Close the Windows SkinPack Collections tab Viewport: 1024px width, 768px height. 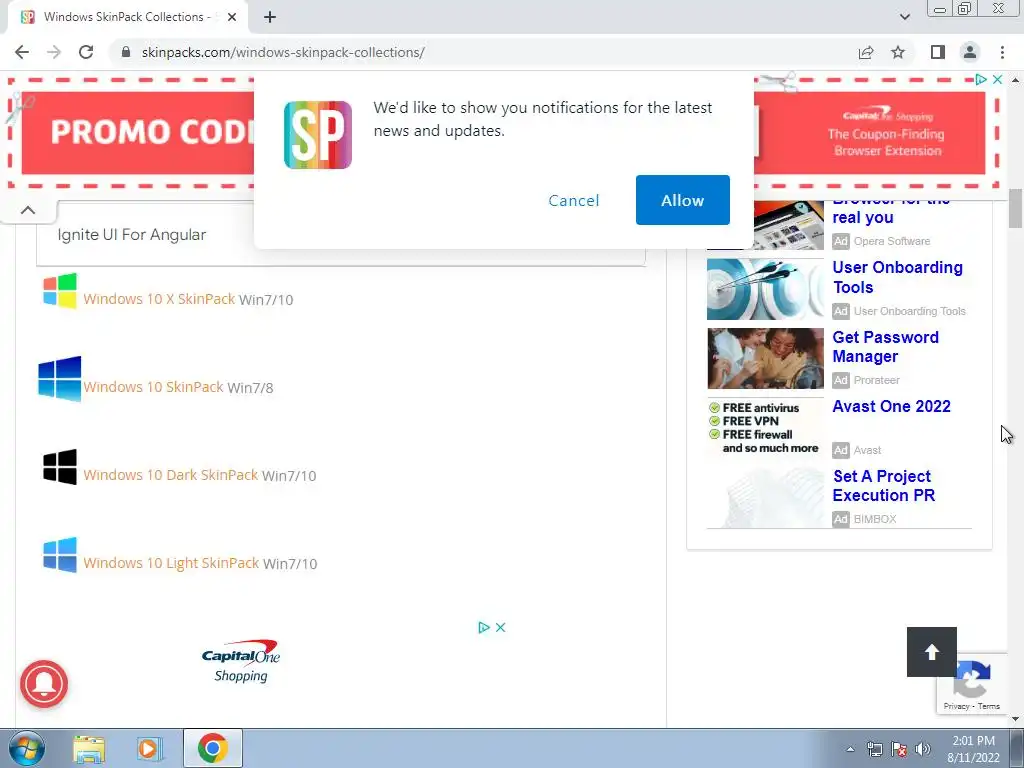[x=232, y=17]
